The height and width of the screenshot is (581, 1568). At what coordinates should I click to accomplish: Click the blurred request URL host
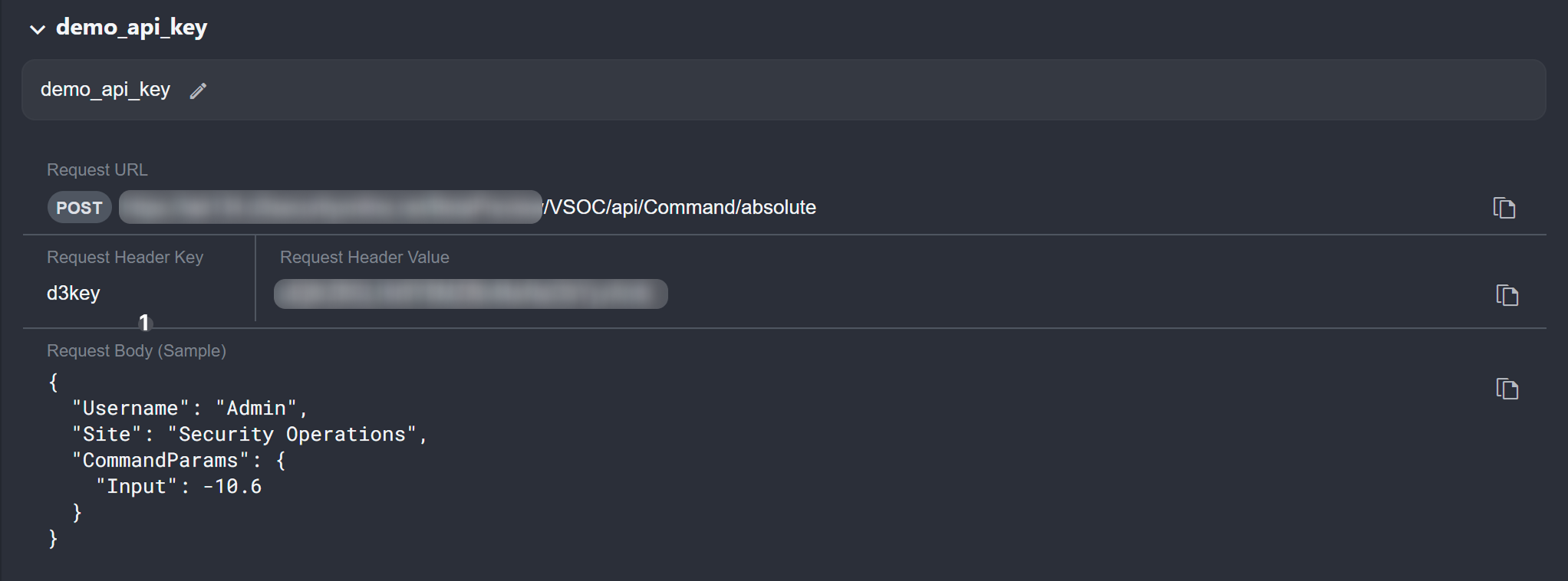330,207
